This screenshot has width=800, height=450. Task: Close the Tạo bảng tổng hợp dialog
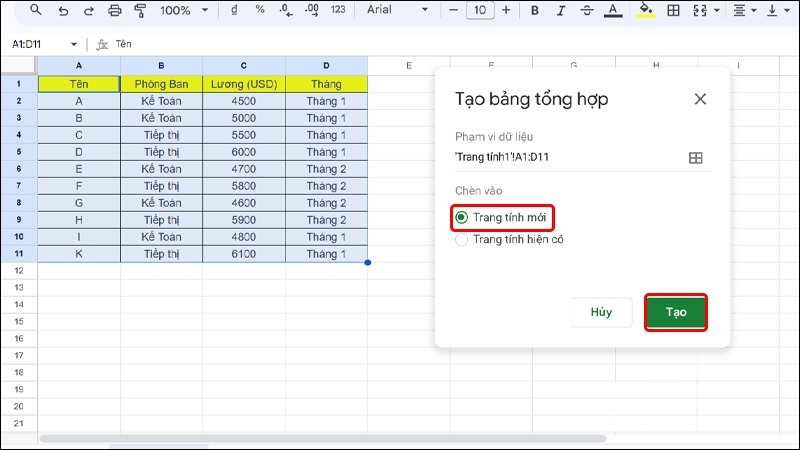click(700, 99)
